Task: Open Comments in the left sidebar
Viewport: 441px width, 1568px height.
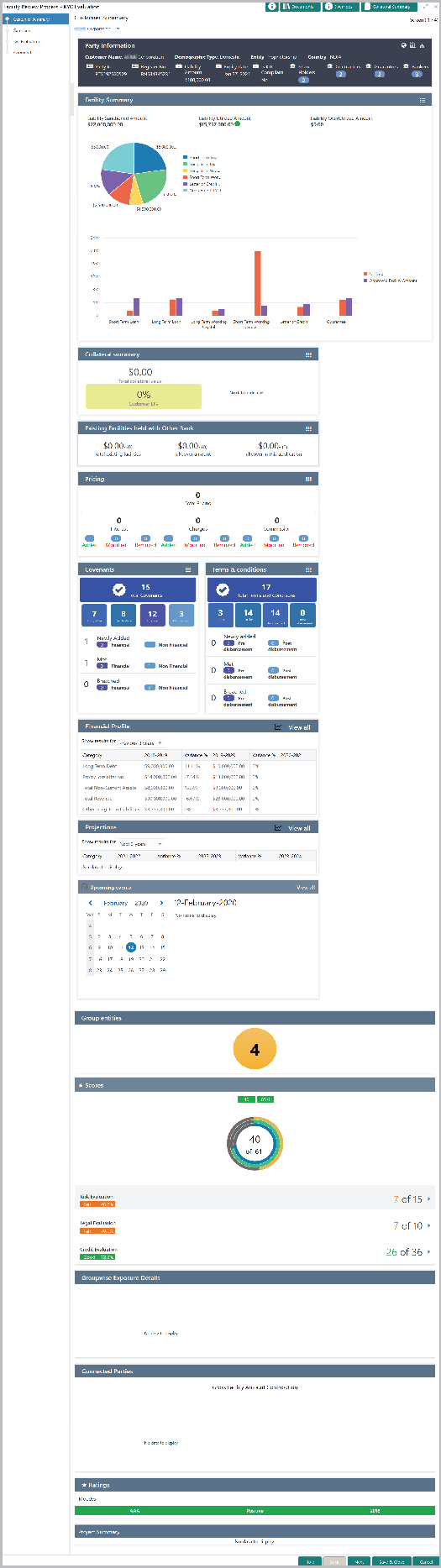Action: click(x=23, y=52)
